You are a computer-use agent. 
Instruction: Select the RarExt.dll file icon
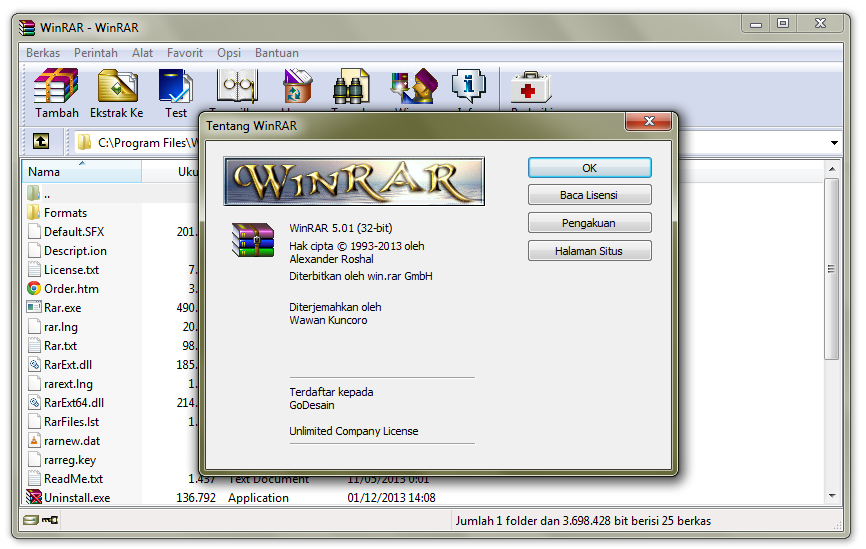tap(34, 365)
